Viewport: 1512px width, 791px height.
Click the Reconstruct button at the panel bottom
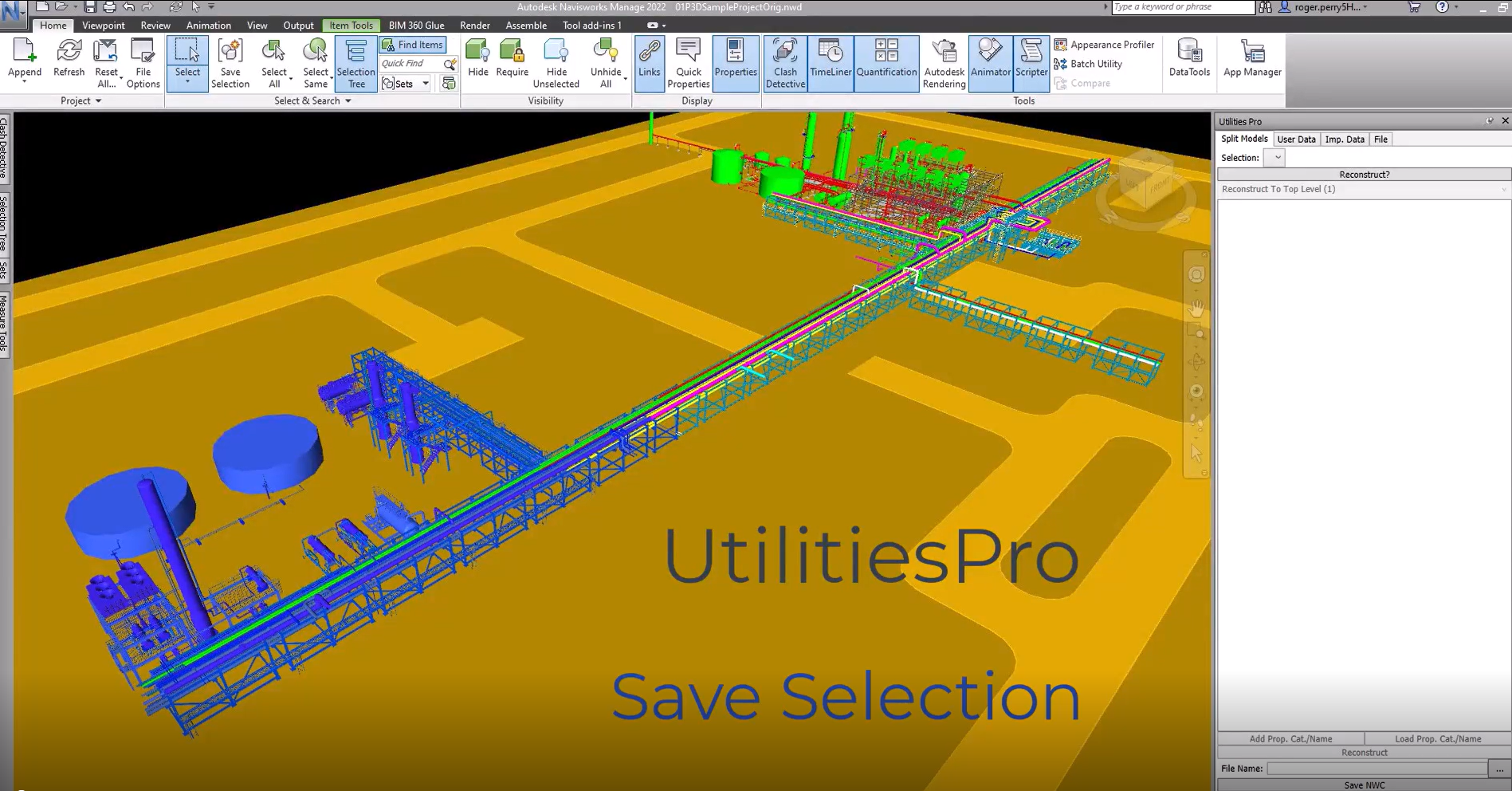(1364, 753)
